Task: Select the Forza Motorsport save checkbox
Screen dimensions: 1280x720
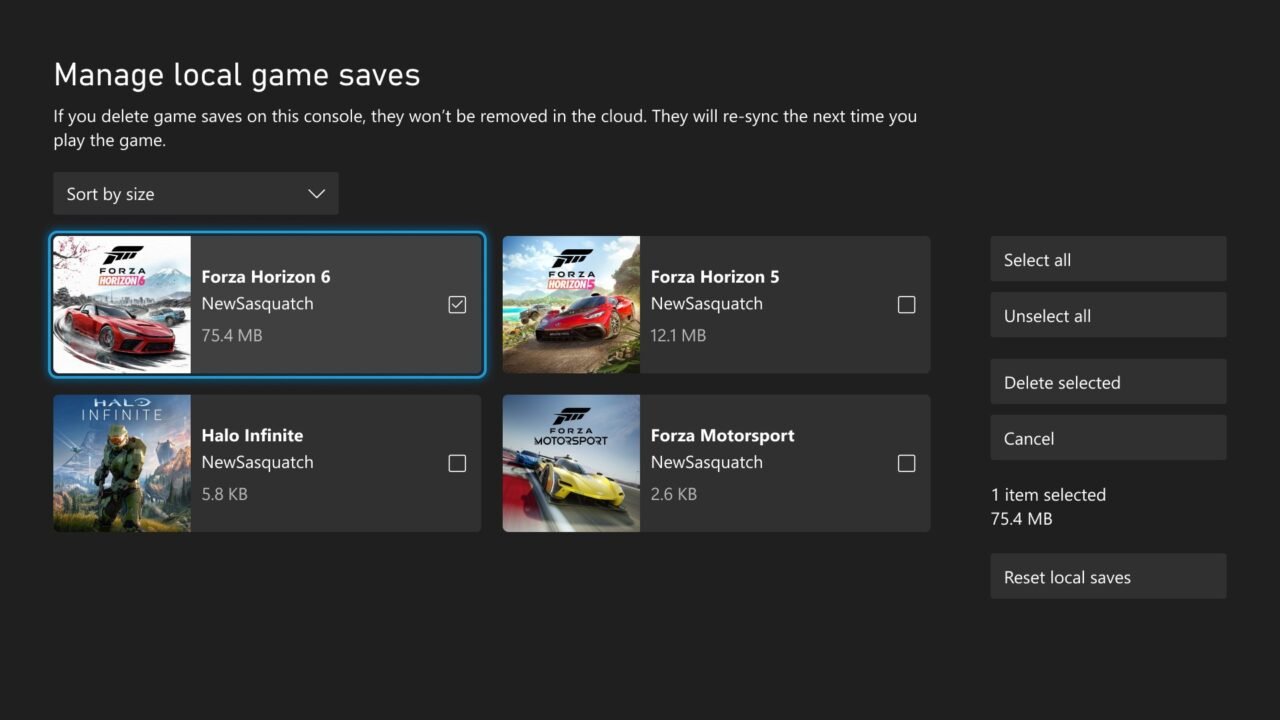Action: (906, 463)
